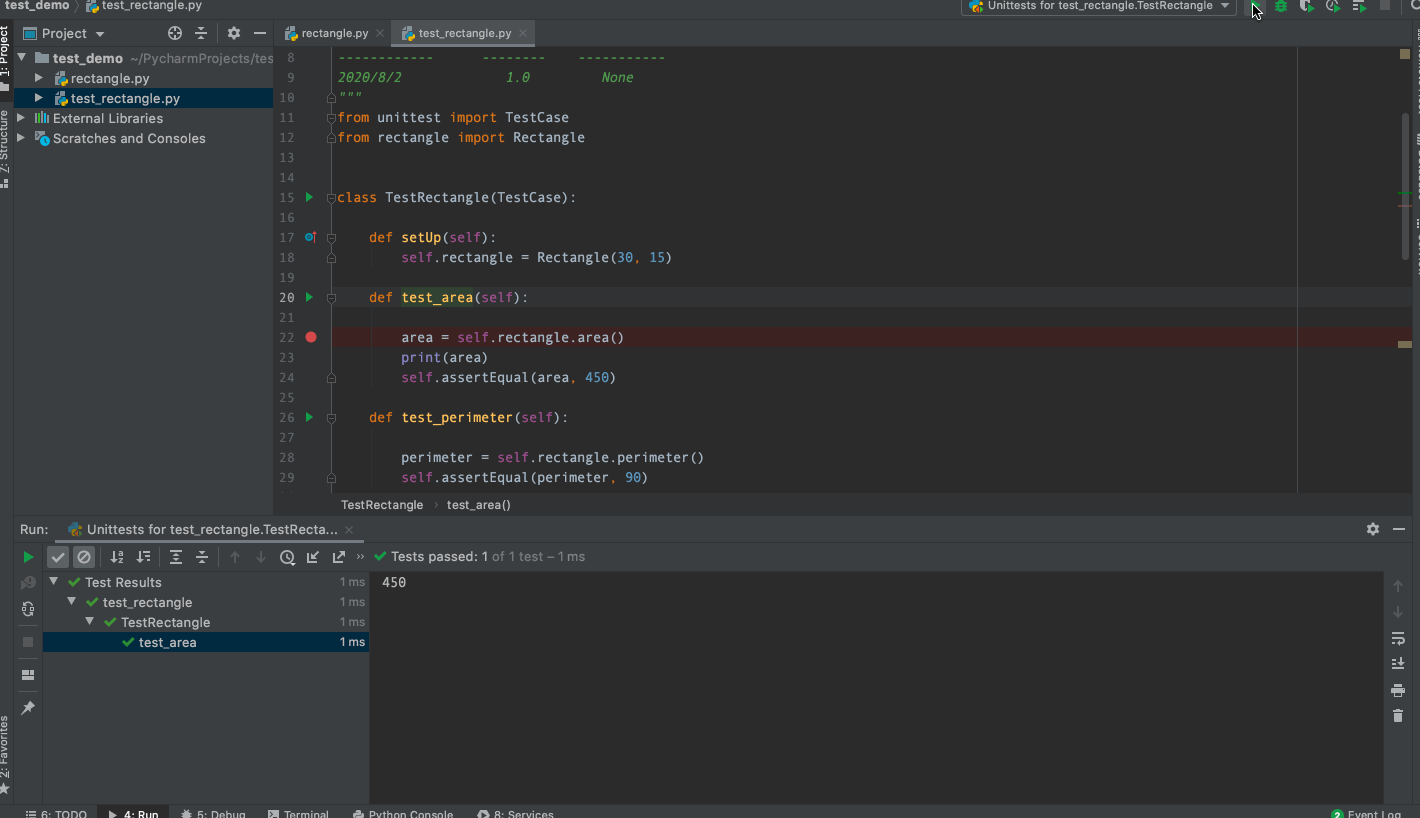Open Project view dropdown
The width and height of the screenshot is (1420, 818).
pos(64,33)
